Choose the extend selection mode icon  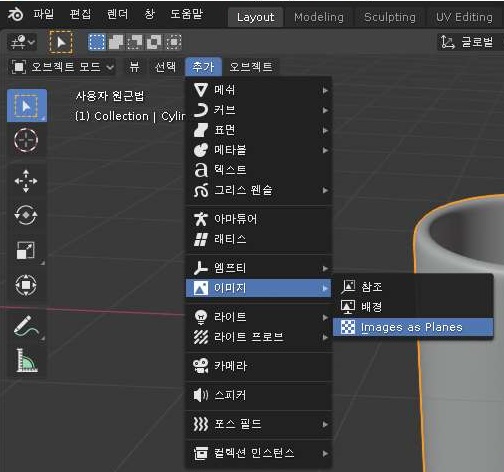[x=116, y=42]
